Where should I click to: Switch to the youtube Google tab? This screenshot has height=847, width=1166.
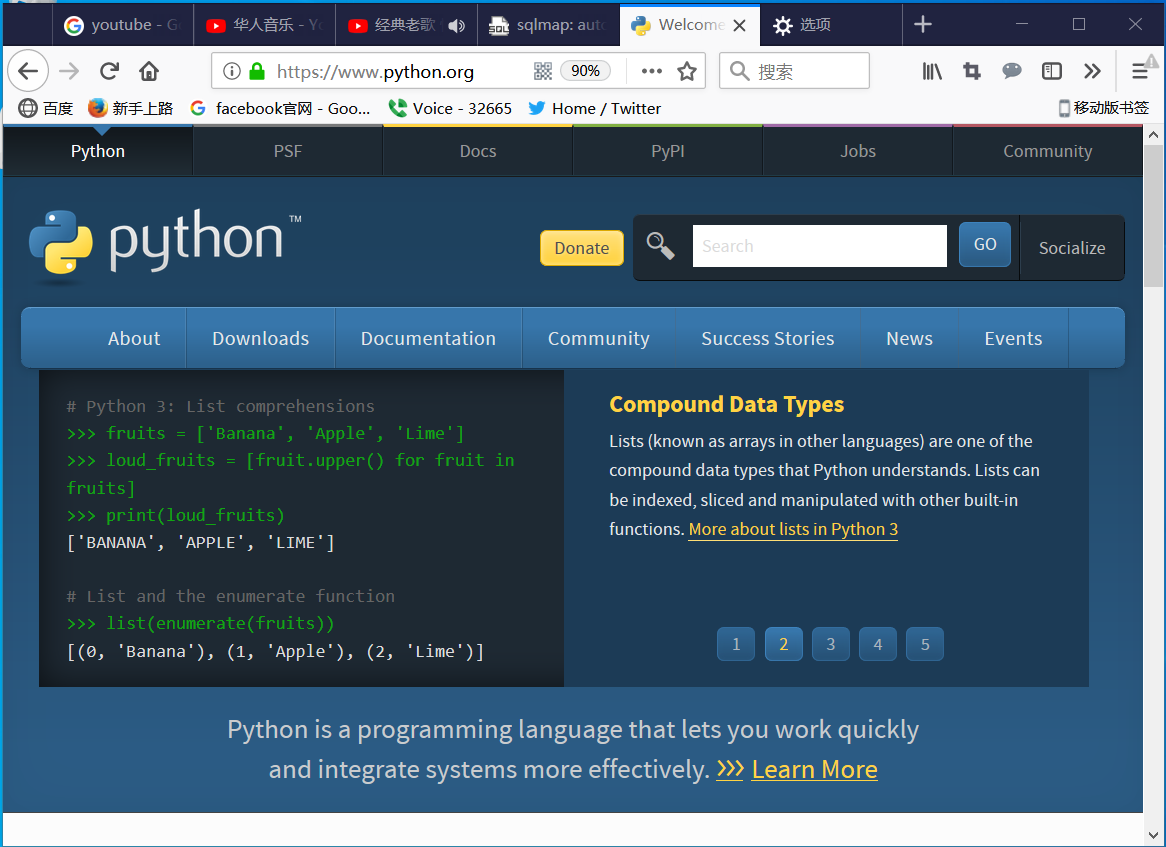click(123, 25)
